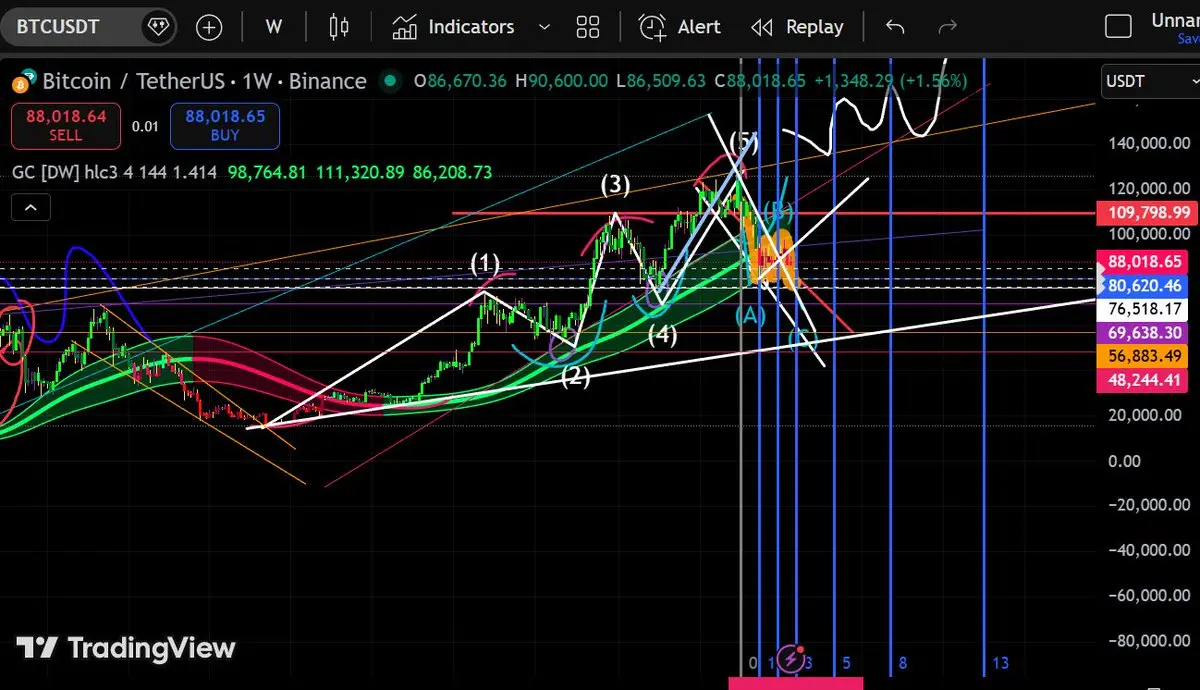Click the Bitcoin / TetherUS chart title

click(204, 81)
